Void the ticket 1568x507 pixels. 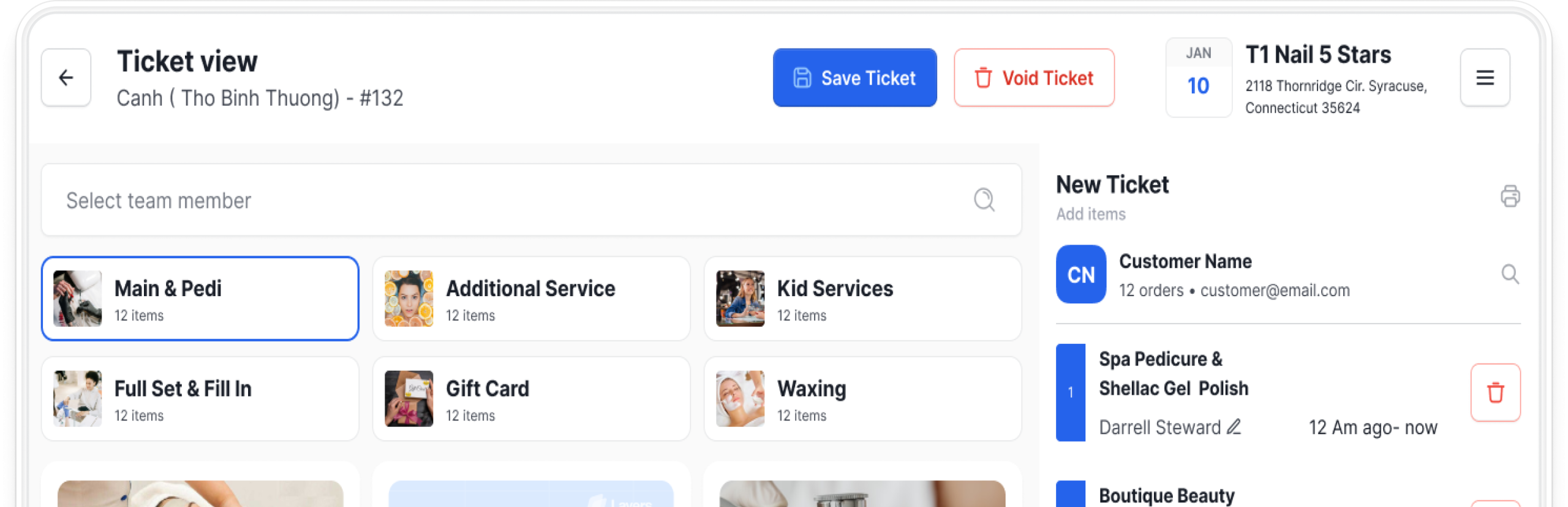tap(1034, 78)
